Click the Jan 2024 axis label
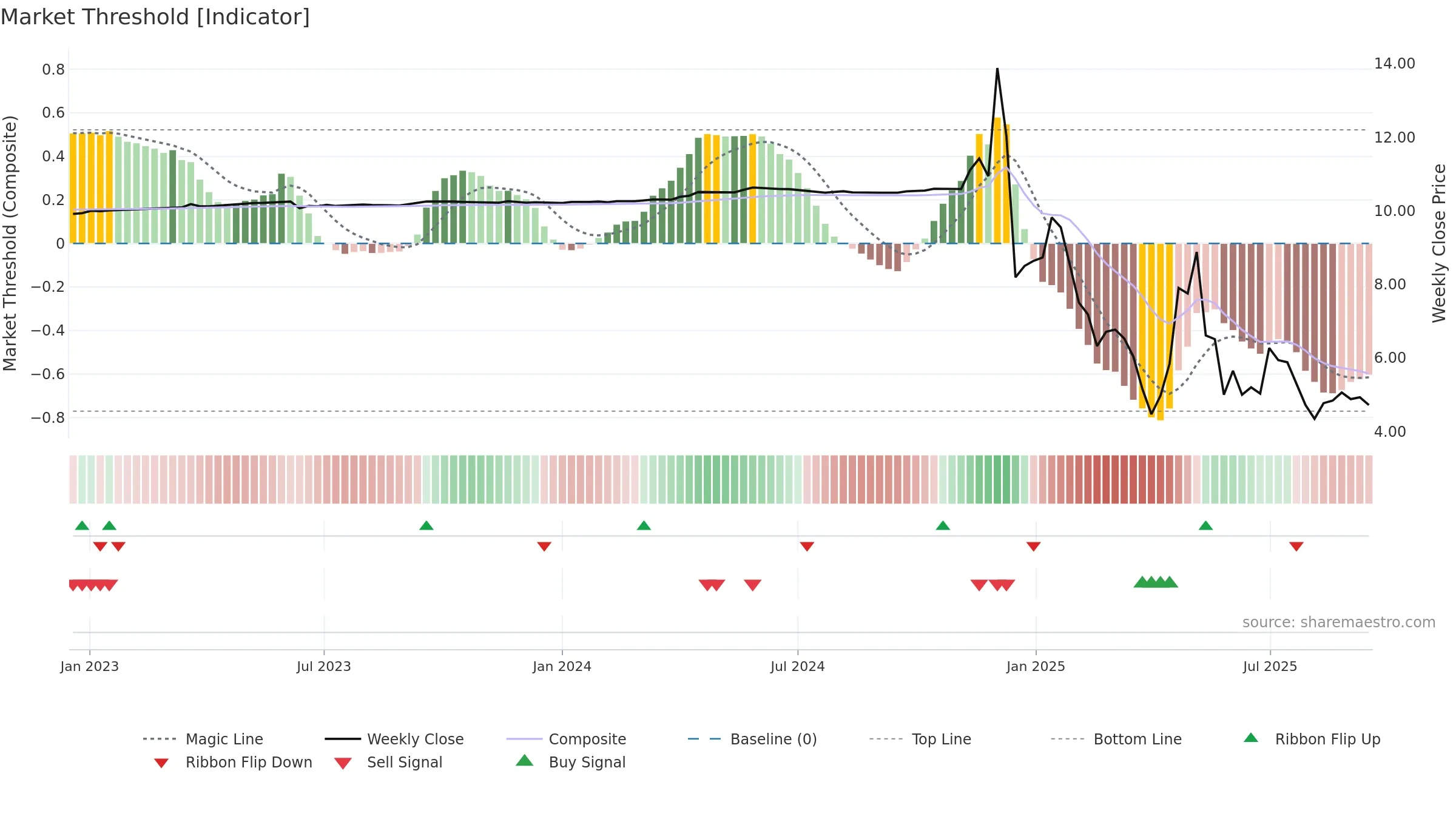Screen dimensions: 1456x819 point(562,666)
